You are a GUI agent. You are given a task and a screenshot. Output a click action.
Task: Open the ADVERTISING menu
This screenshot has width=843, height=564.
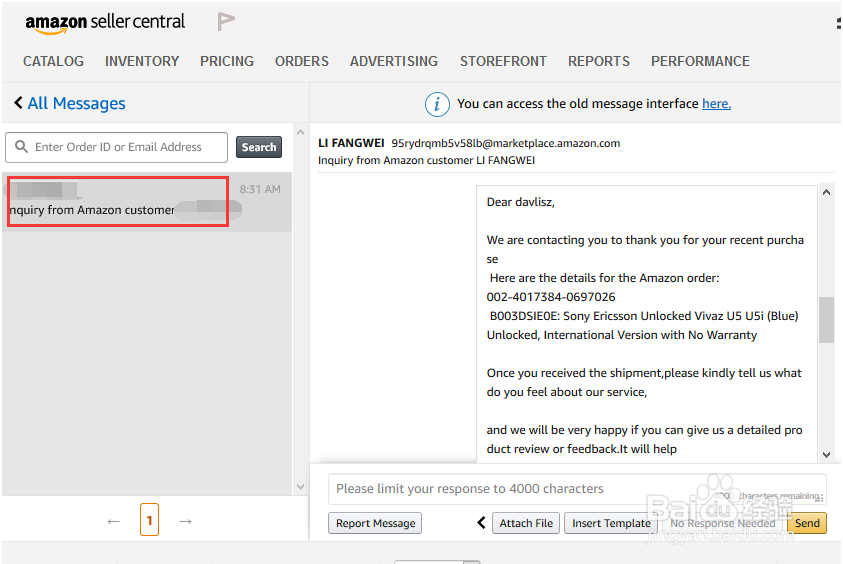click(394, 61)
